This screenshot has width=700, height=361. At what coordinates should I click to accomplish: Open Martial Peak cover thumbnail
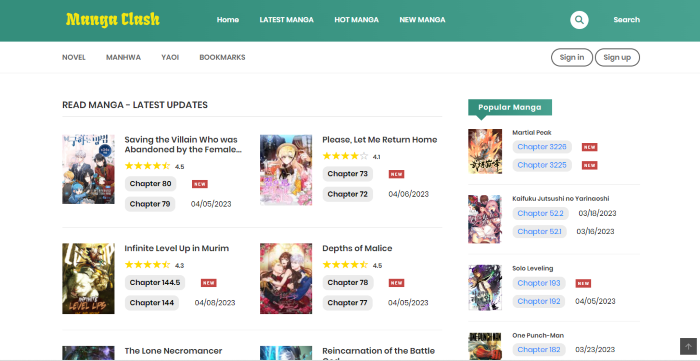click(485, 151)
